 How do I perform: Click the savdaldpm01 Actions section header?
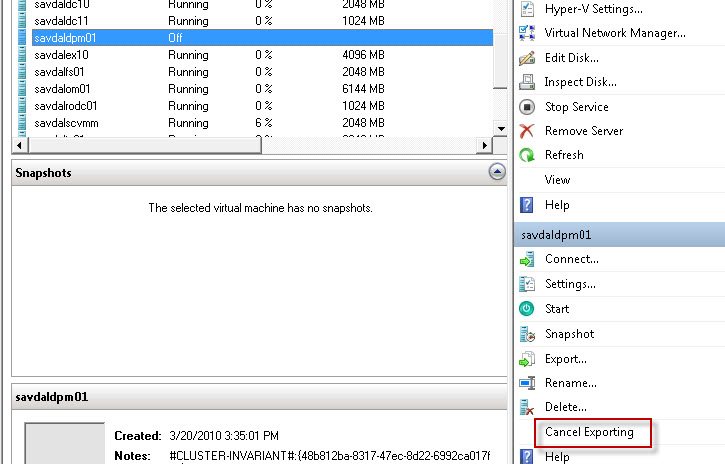click(x=619, y=235)
